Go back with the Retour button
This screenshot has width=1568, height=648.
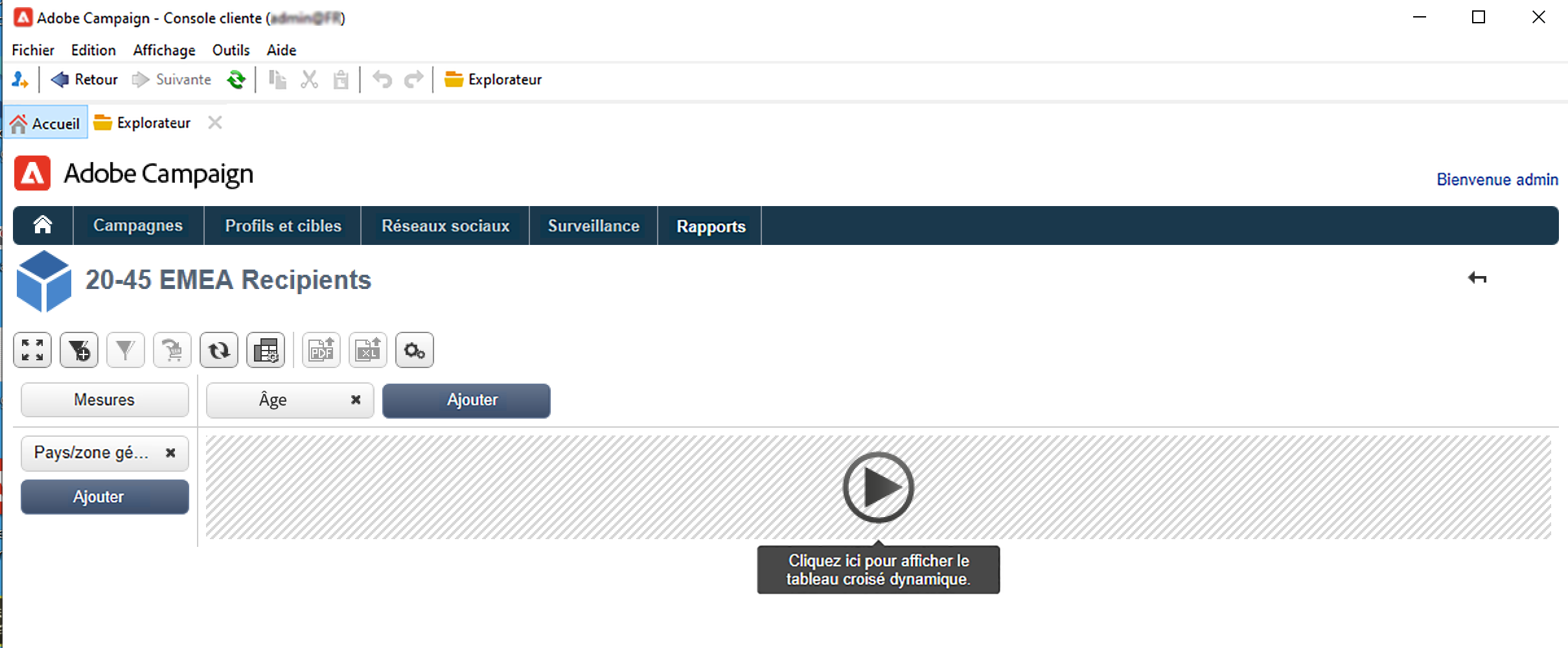click(x=84, y=80)
